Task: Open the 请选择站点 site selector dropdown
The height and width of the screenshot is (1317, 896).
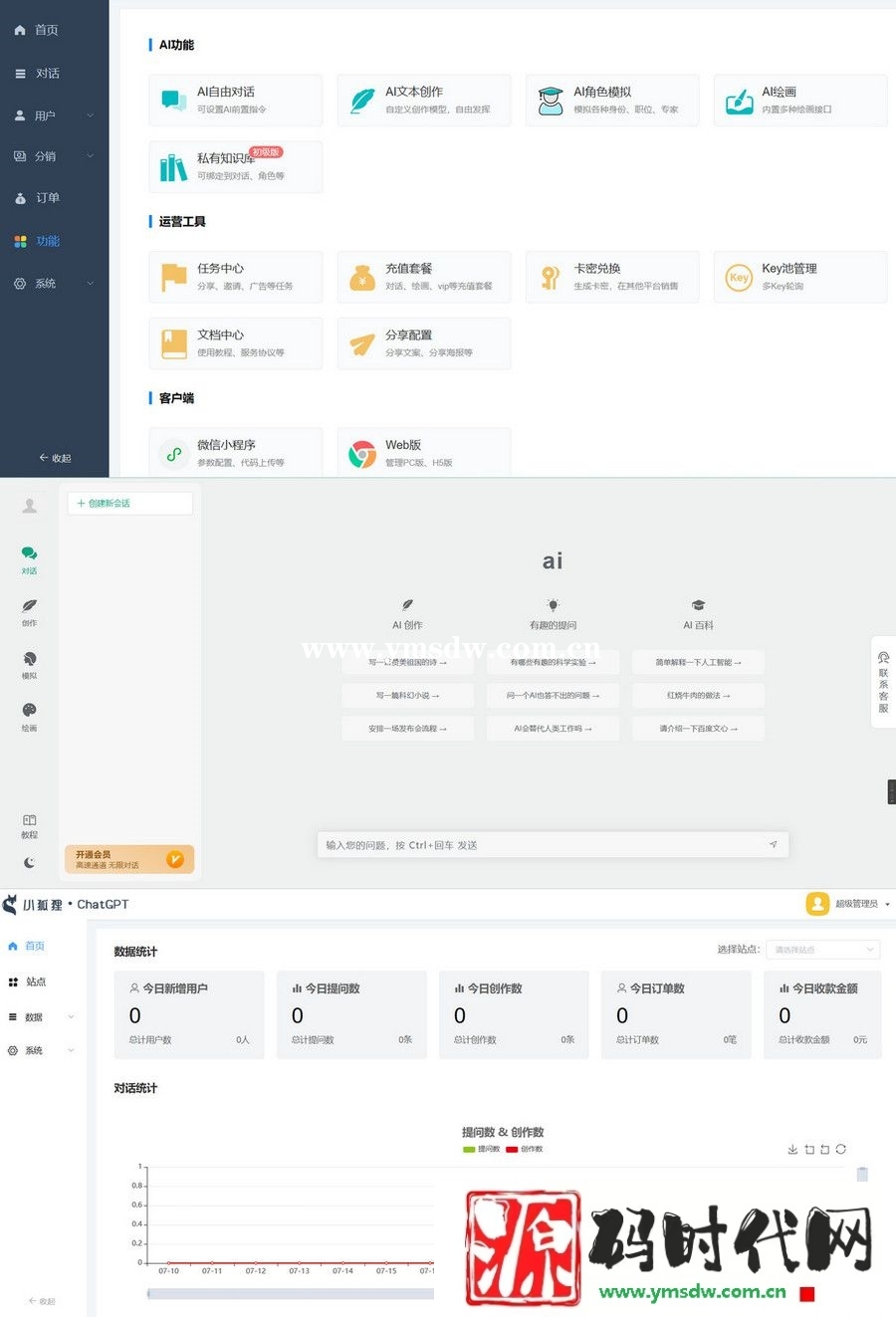Action: pyautogui.click(x=822, y=949)
